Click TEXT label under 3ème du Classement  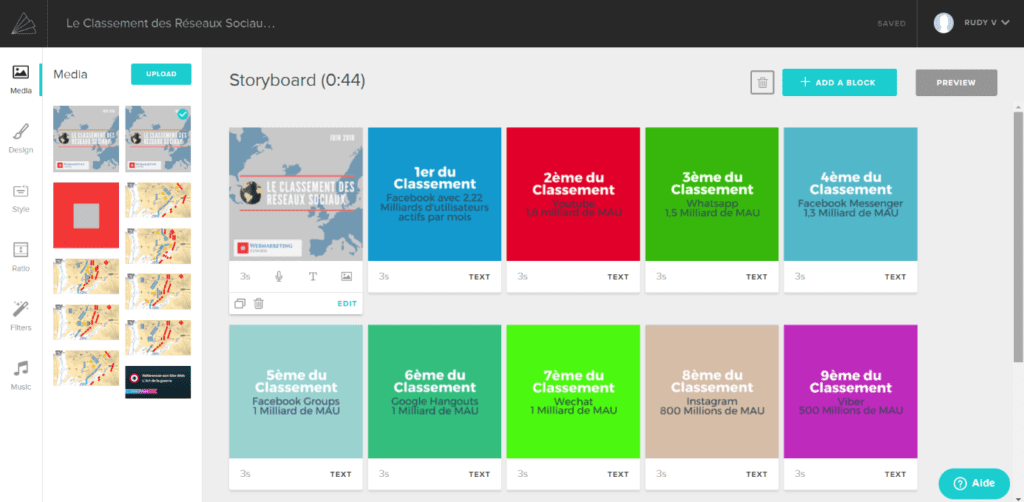point(757,277)
